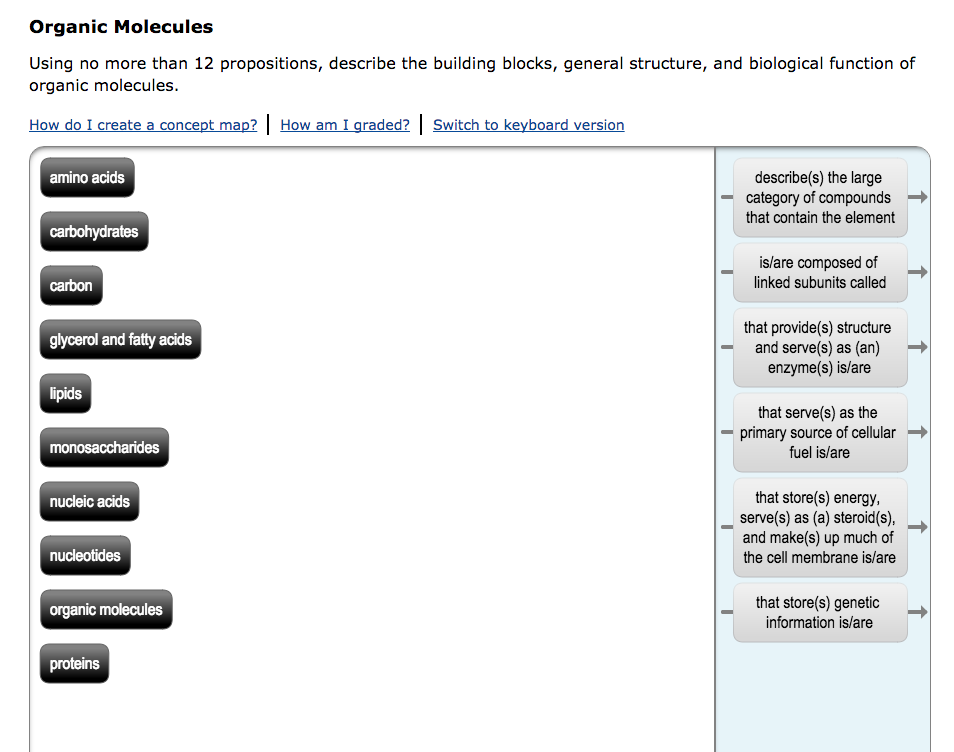Select the phrase mentioning steroid(s) and cell membrane
The height and width of the screenshot is (752, 954).
pos(820,527)
